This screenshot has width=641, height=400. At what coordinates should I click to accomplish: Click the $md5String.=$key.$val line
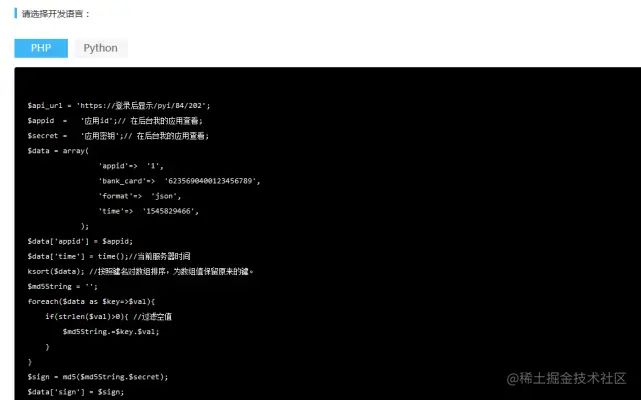pos(111,332)
